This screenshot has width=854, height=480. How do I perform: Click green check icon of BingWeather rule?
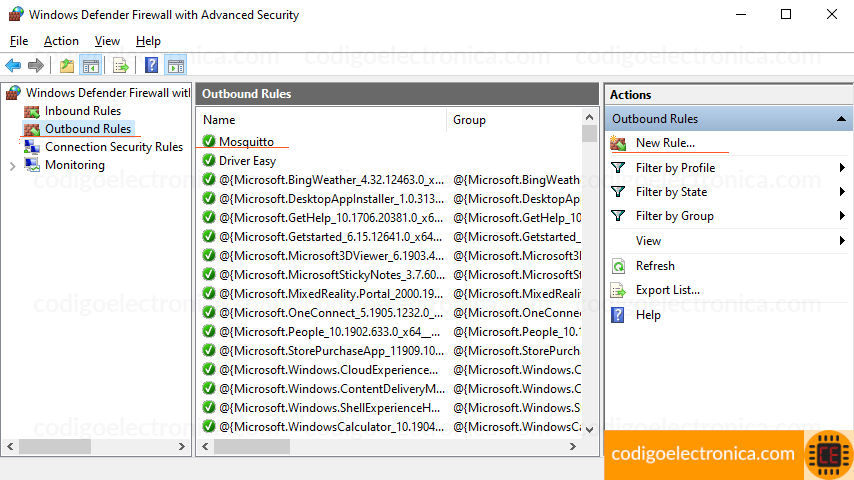(209, 179)
